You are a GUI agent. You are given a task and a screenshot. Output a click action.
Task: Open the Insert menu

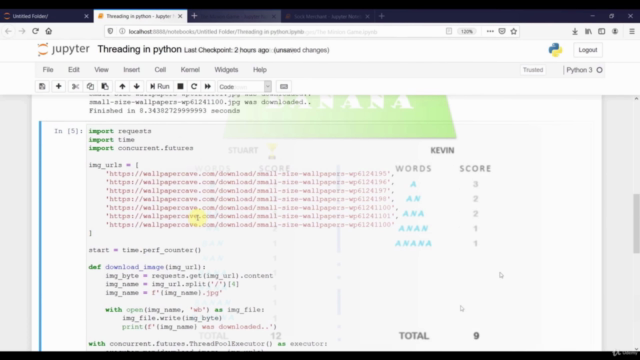(131, 70)
